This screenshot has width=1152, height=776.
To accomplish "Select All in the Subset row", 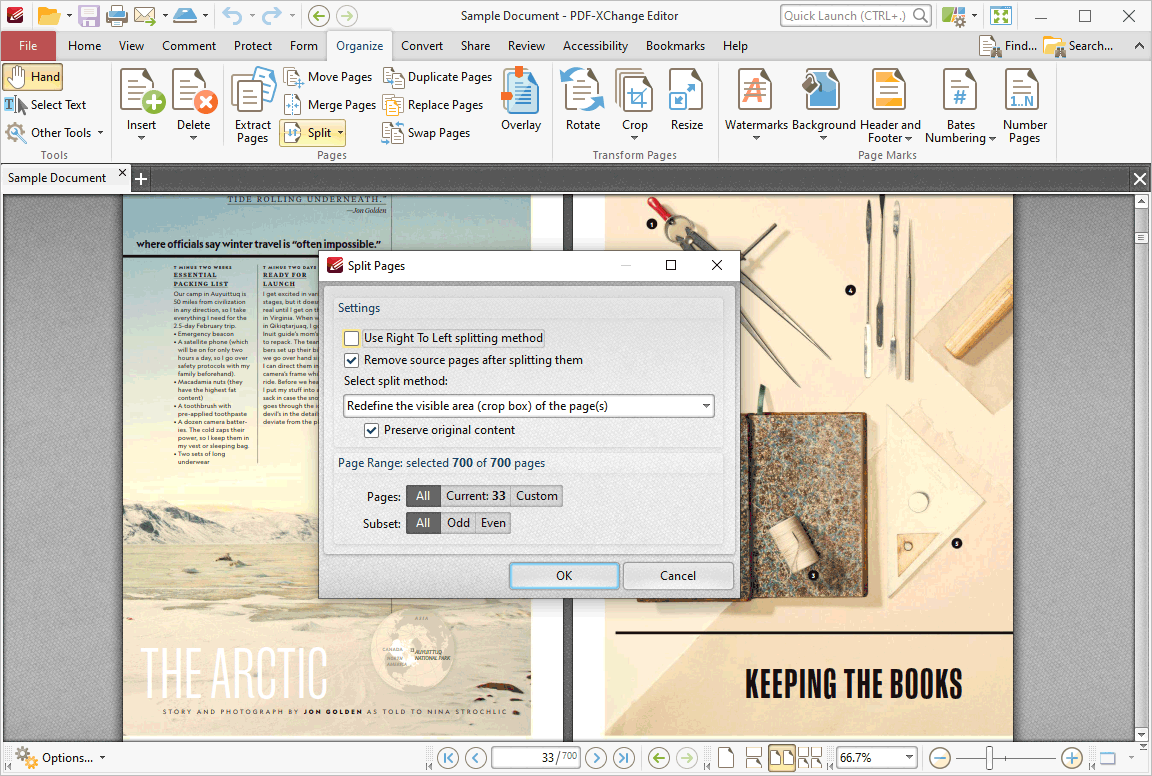I will click(x=423, y=523).
